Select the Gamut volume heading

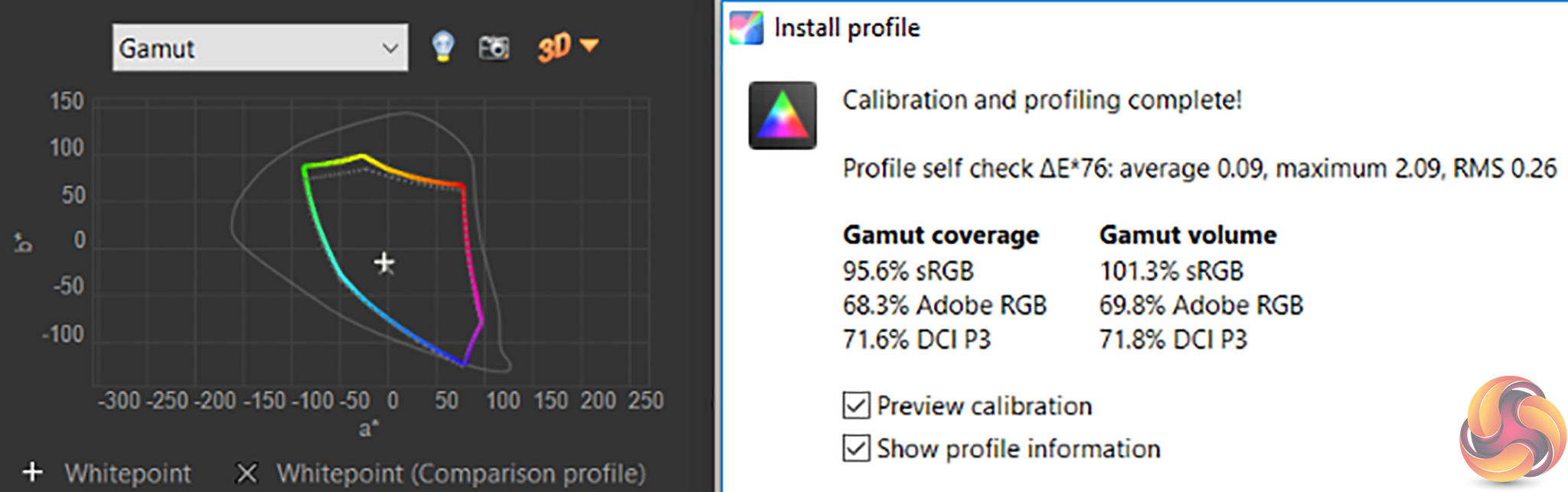1187,235
